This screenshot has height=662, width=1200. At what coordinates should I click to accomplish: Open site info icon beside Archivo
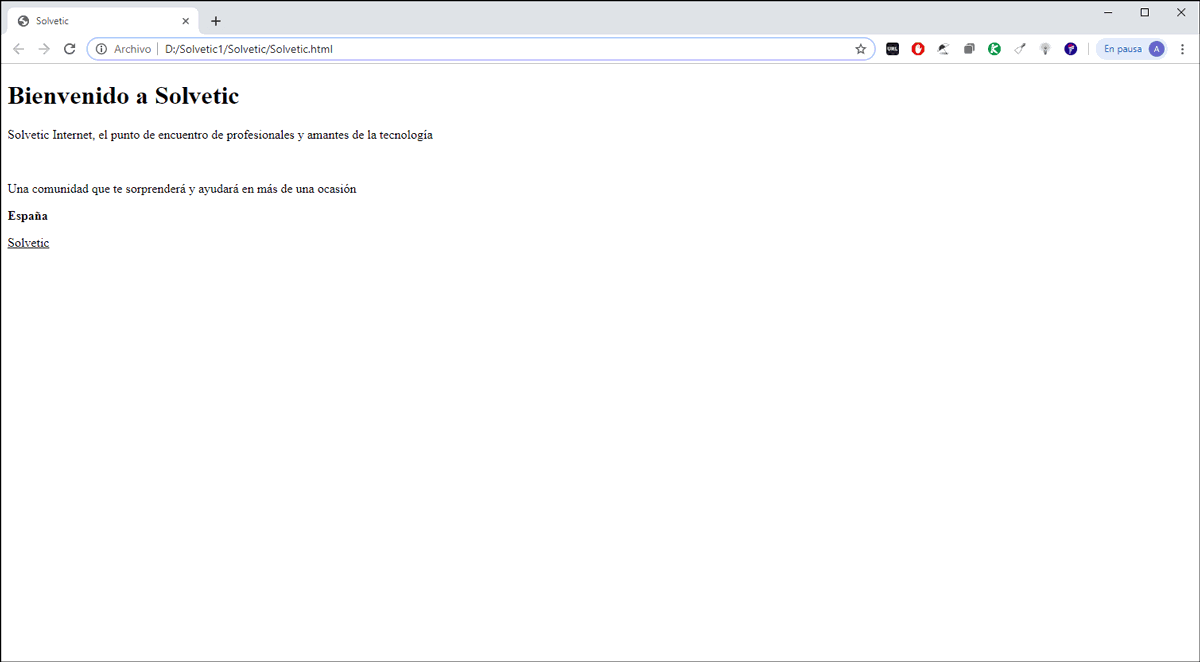point(101,49)
